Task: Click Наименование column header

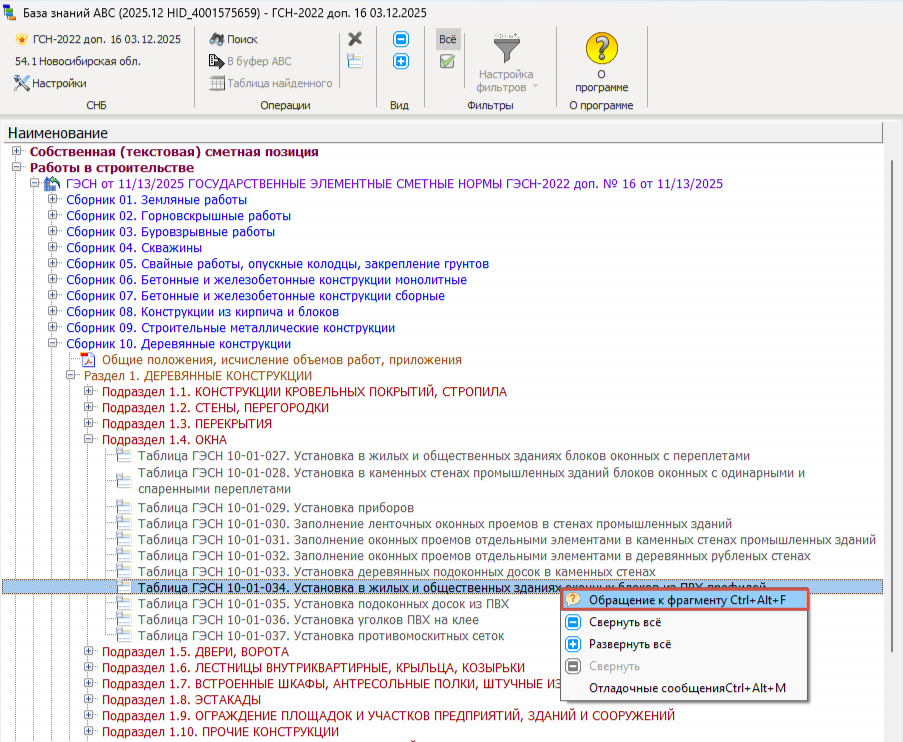Action: [x=443, y=133]
